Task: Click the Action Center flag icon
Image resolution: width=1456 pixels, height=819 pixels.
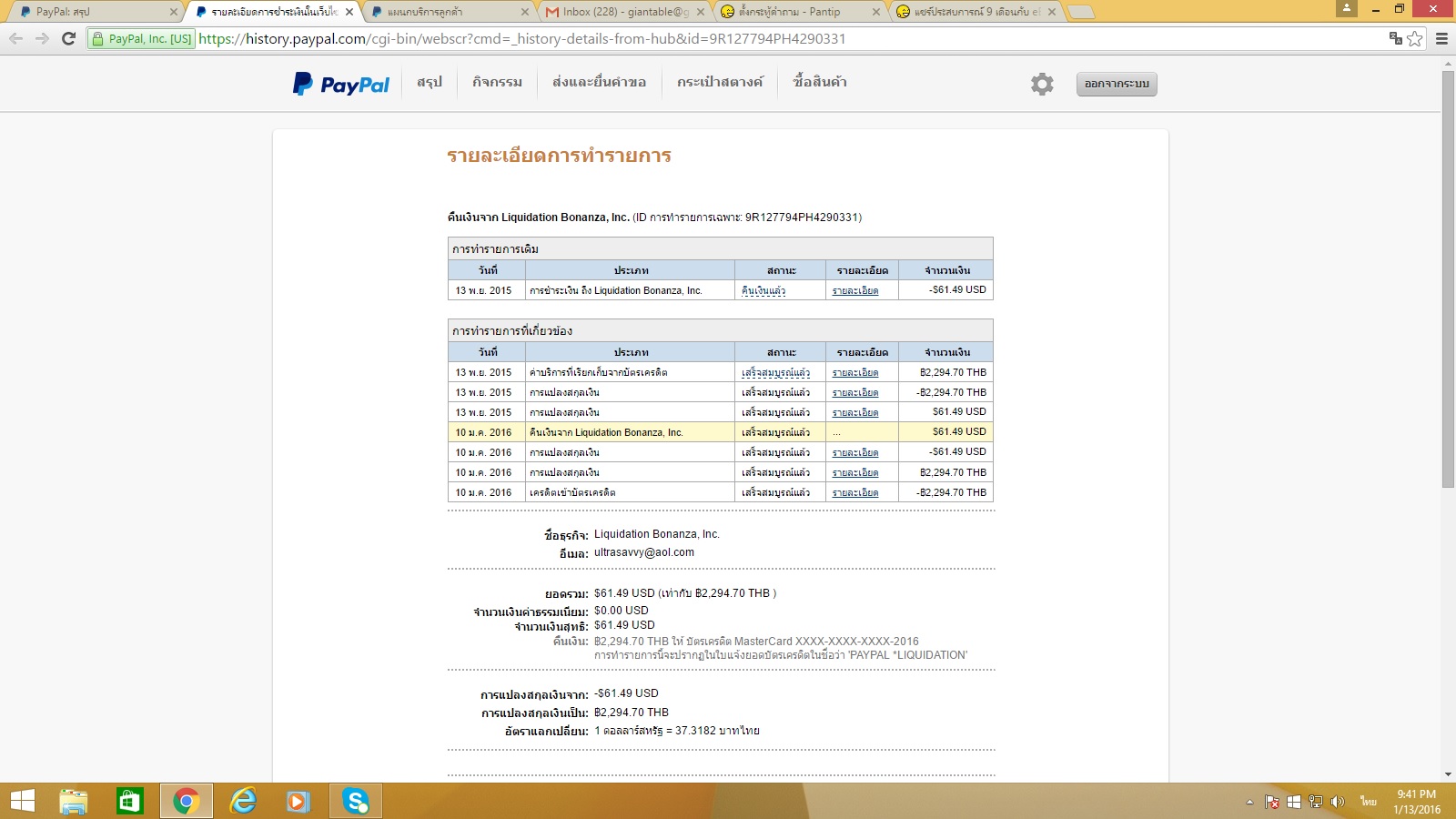Action: (1272, 802)
